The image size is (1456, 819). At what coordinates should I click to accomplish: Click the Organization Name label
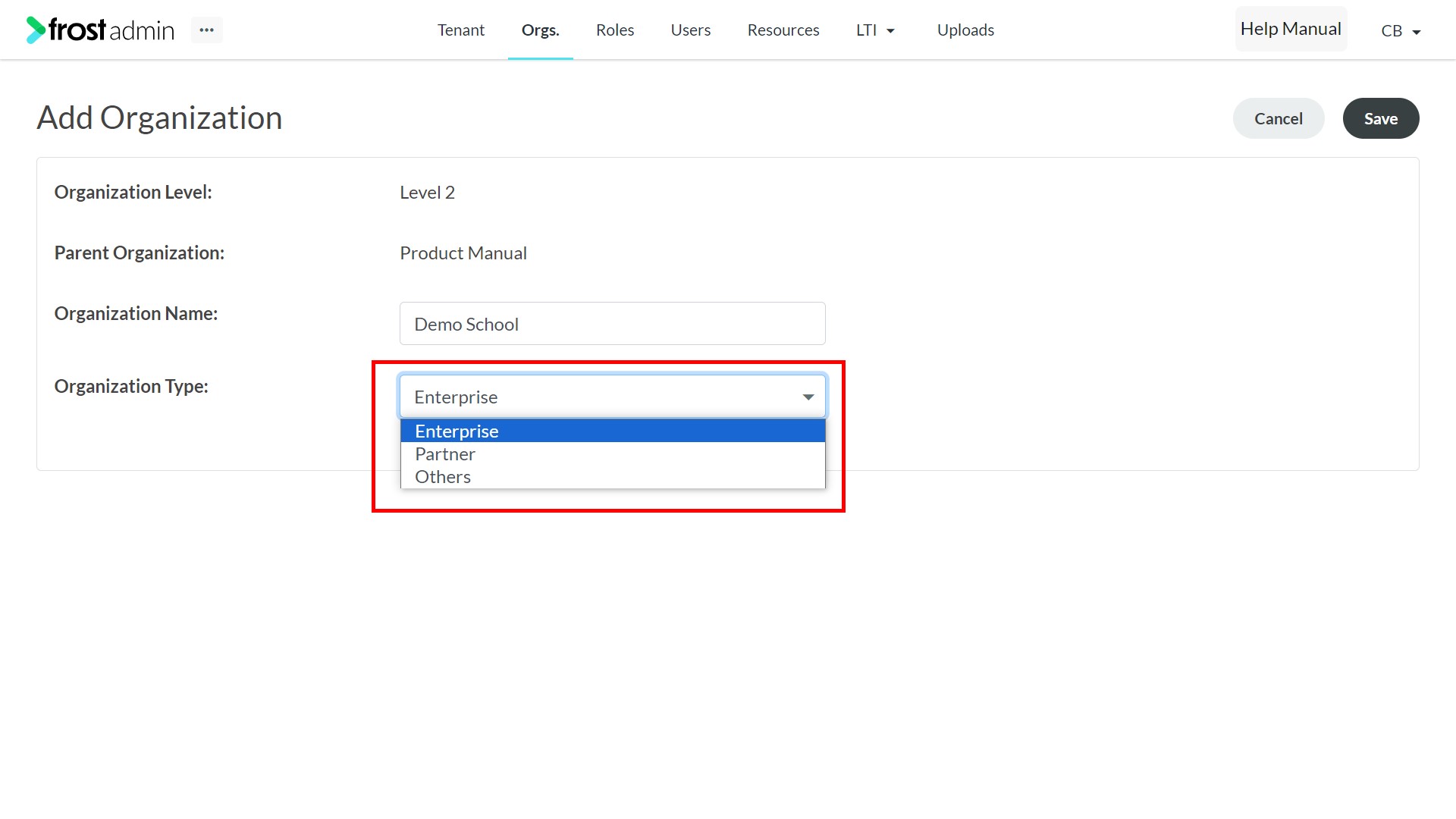tap(136, 314)
